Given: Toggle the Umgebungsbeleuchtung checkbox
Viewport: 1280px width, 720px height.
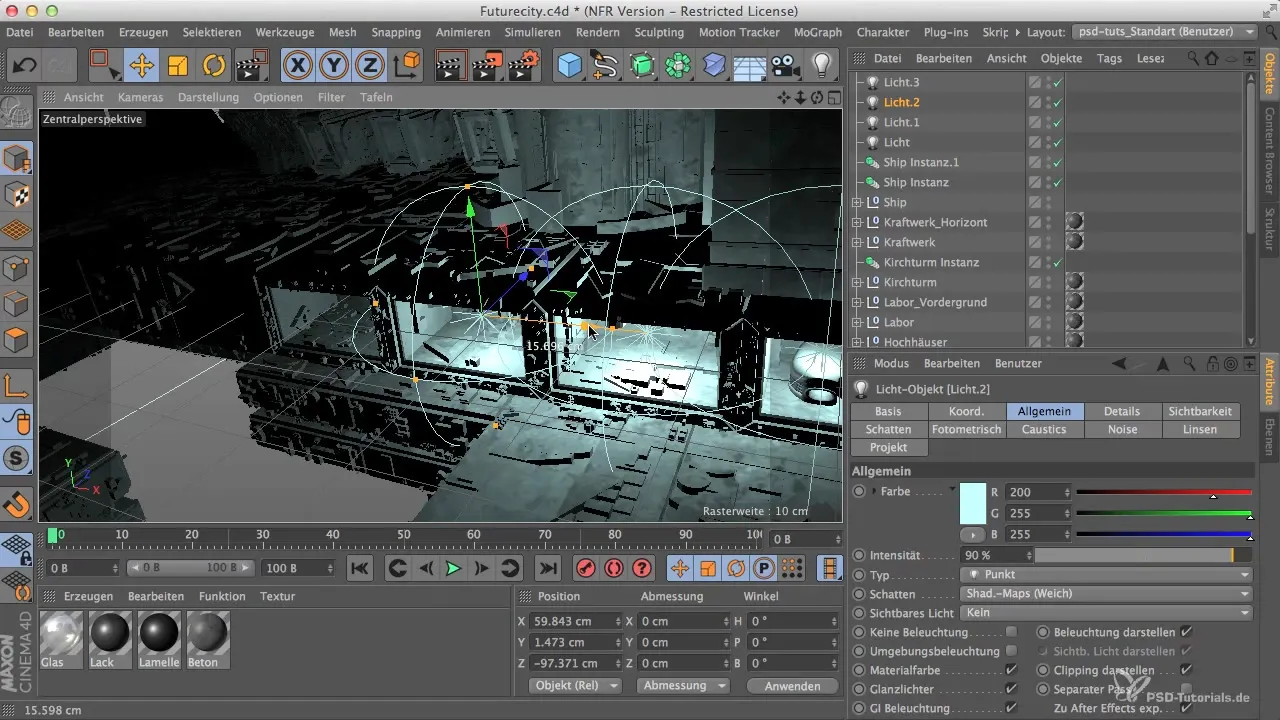Looking at the screenshot, I should click(1011, 651).
